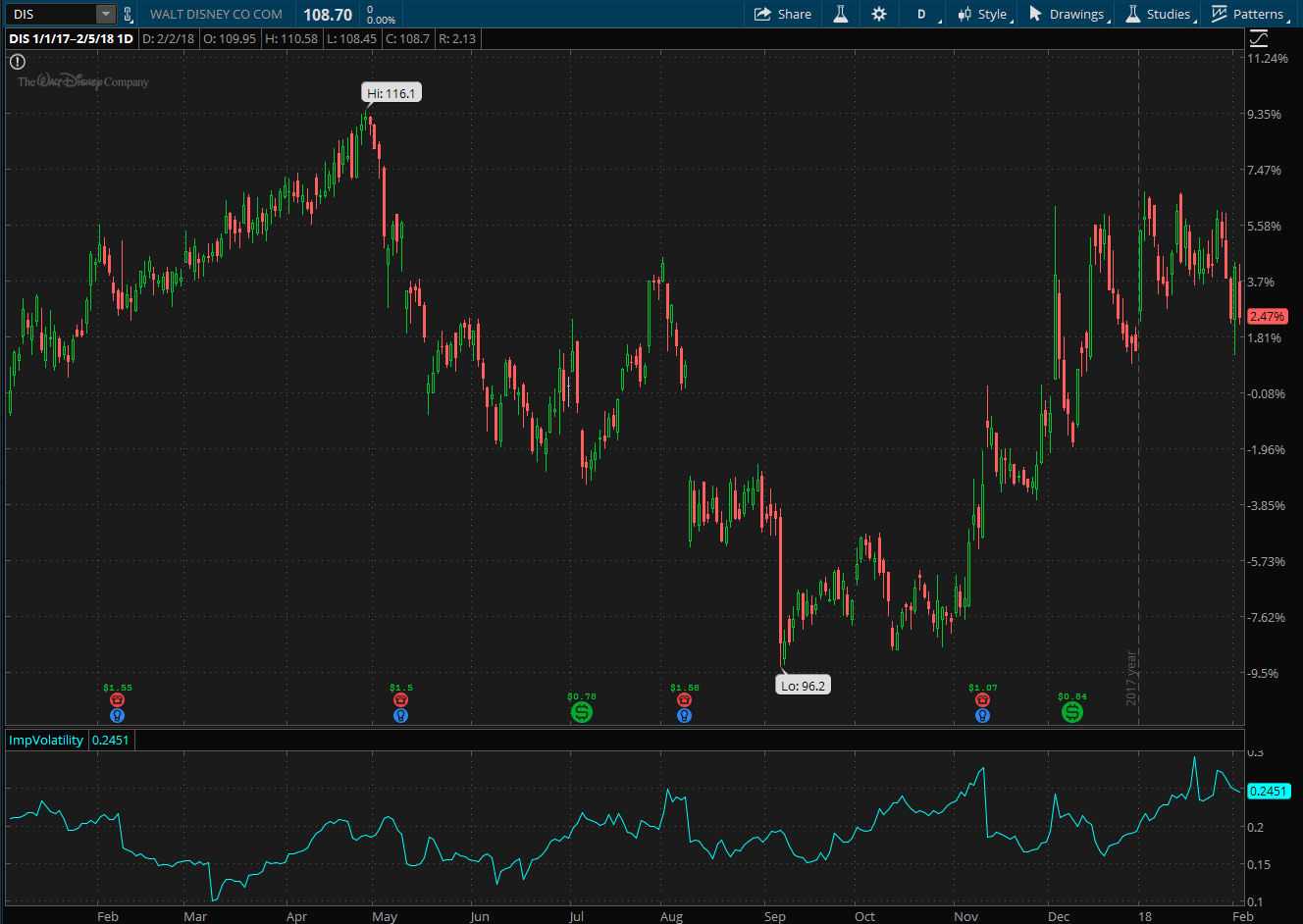Click the 'R: 2.13' range value
Image resolution: width=1303 pixels, height=924 pixels.
(x=457, y=38)
